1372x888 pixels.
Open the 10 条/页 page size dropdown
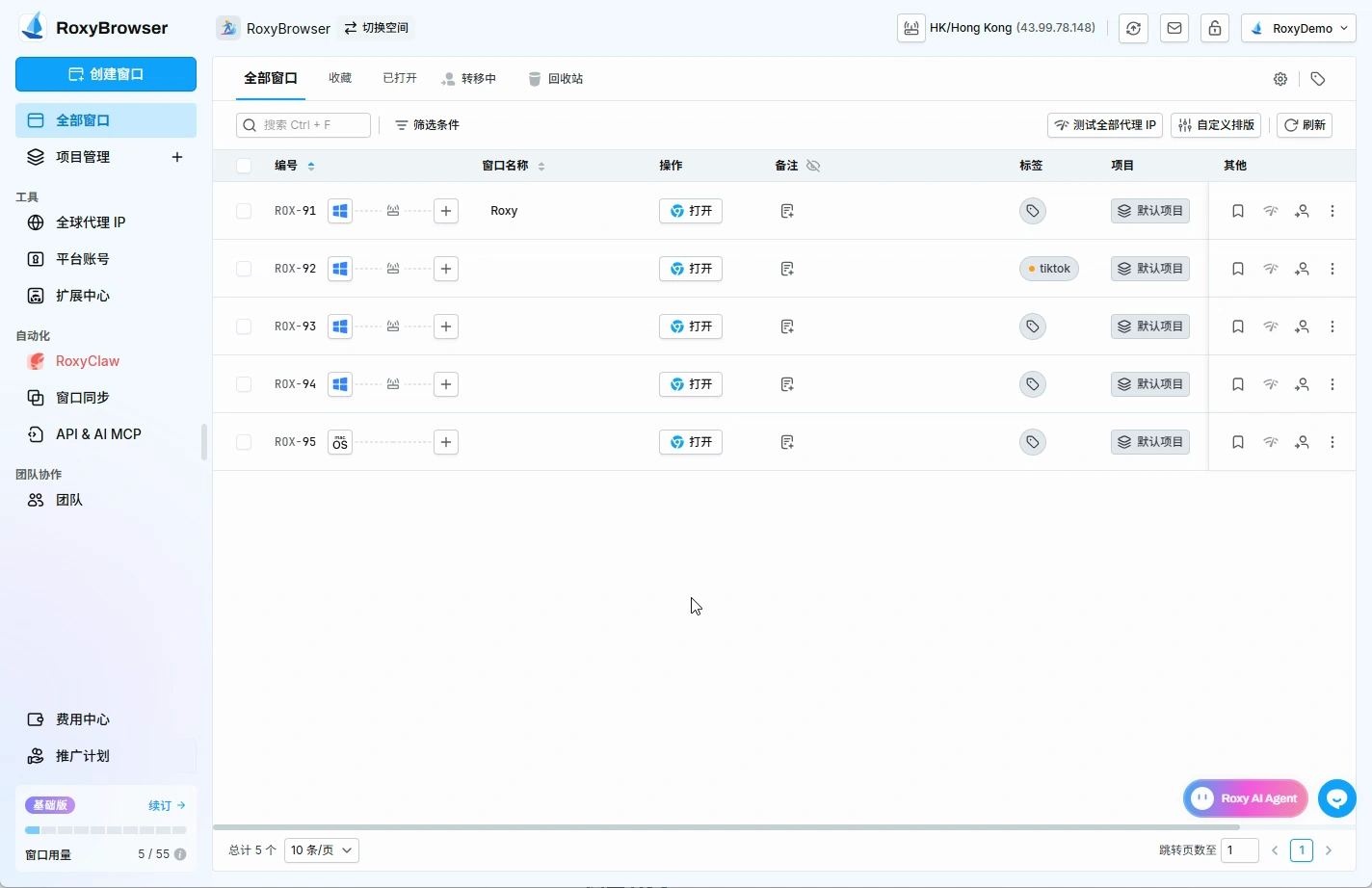point(322,850)
